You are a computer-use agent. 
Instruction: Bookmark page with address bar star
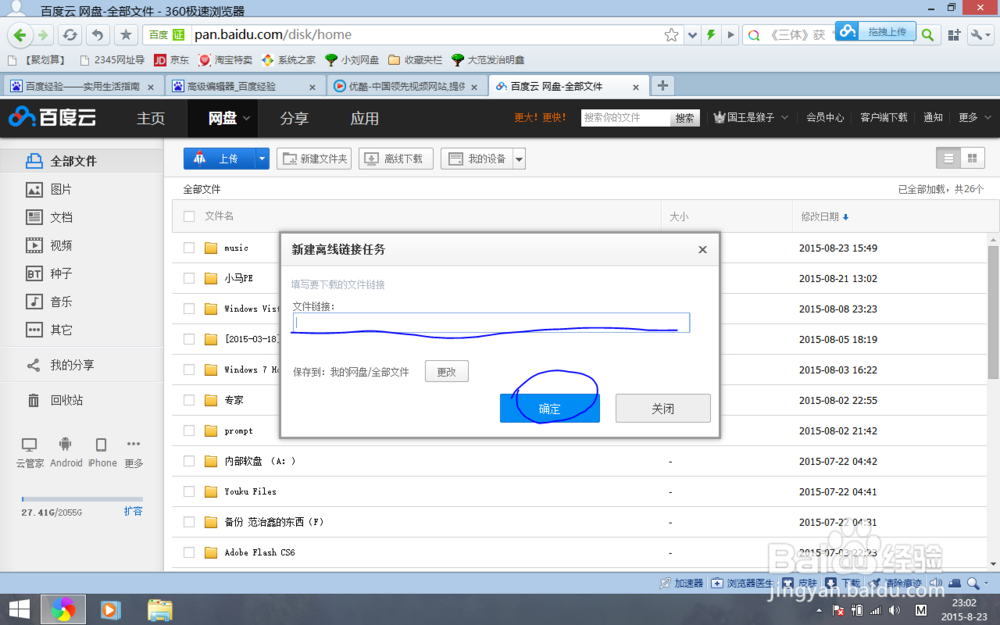pyautogui.click(x=671, y=34)
